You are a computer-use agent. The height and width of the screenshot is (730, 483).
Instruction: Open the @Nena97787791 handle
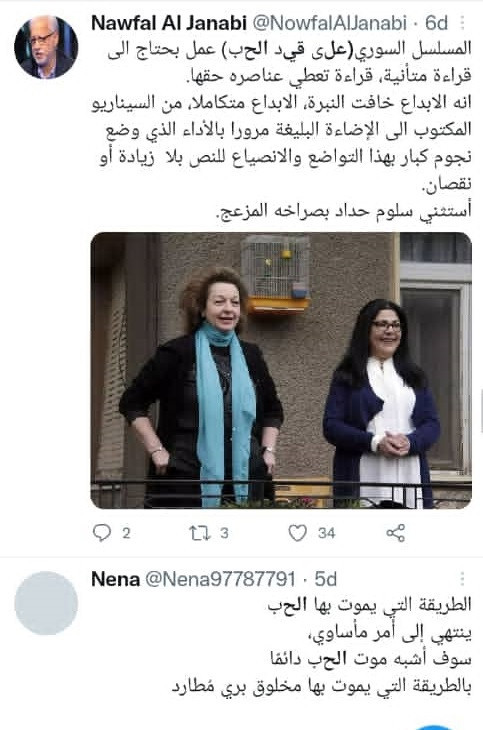coord(220,579)
